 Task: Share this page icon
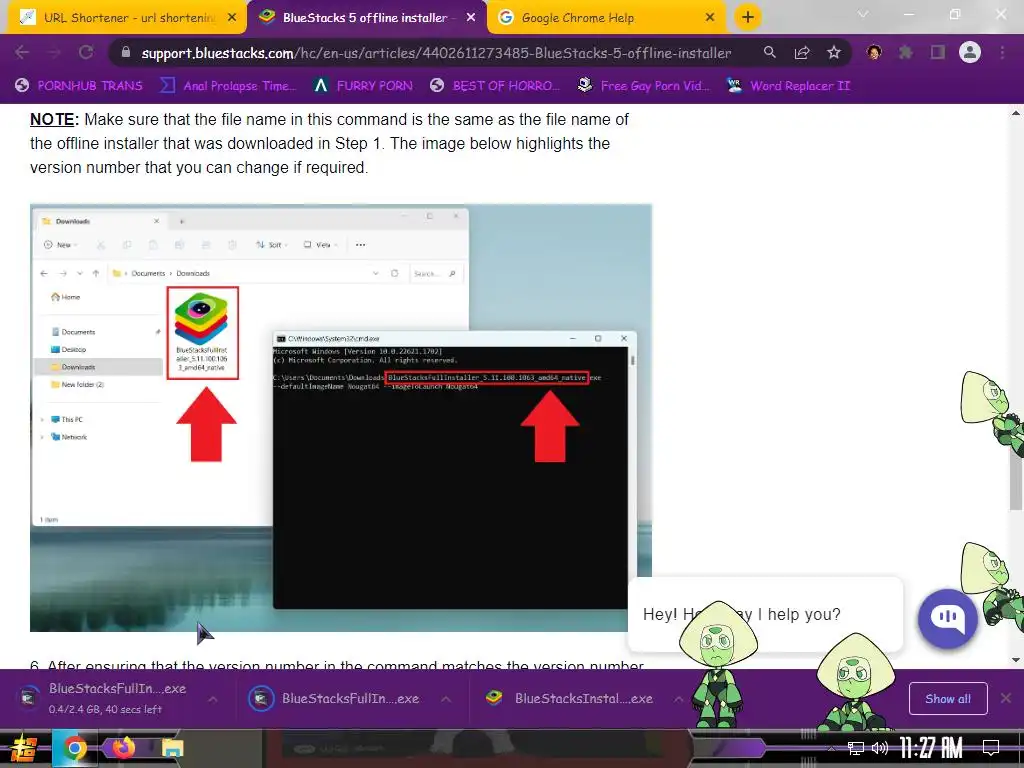[x=802, y=53]
